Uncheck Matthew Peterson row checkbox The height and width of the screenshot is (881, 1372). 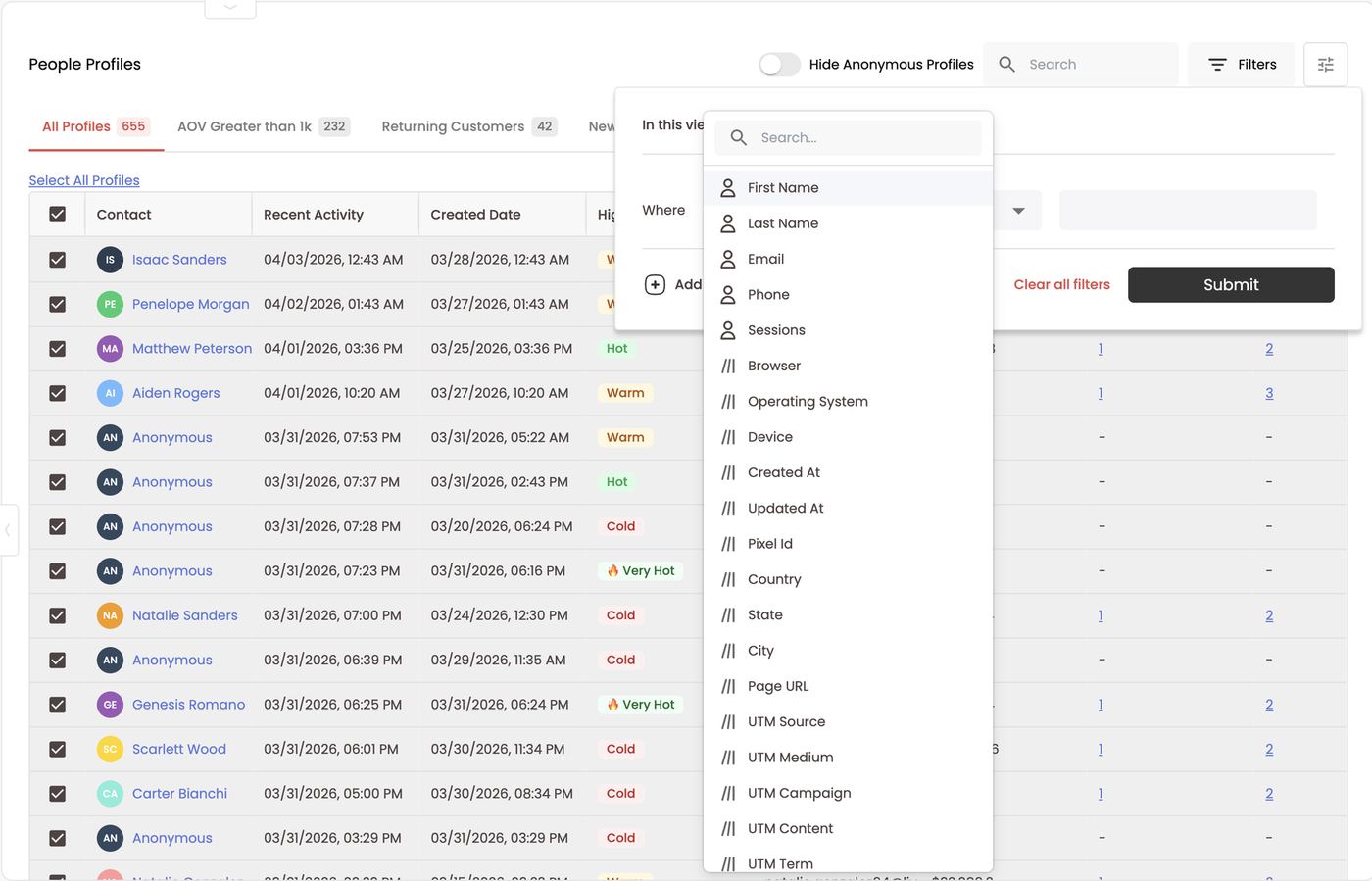(58, 349)
